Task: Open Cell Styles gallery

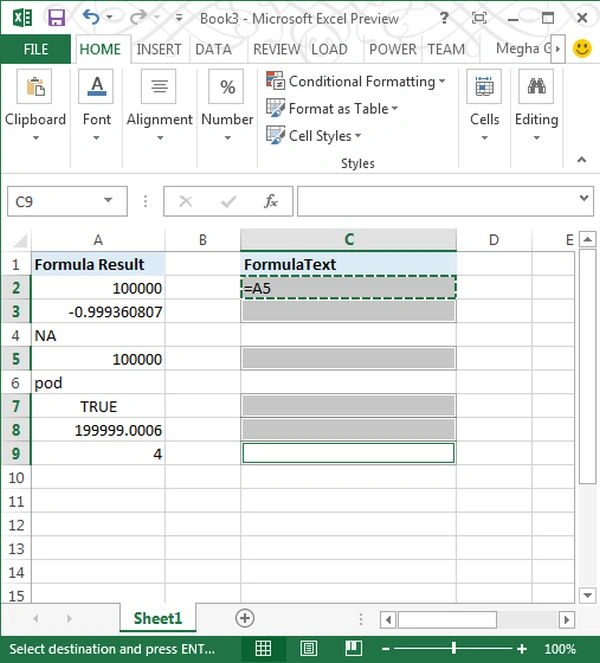Action: pyautogui.click(x=313, y=136)
